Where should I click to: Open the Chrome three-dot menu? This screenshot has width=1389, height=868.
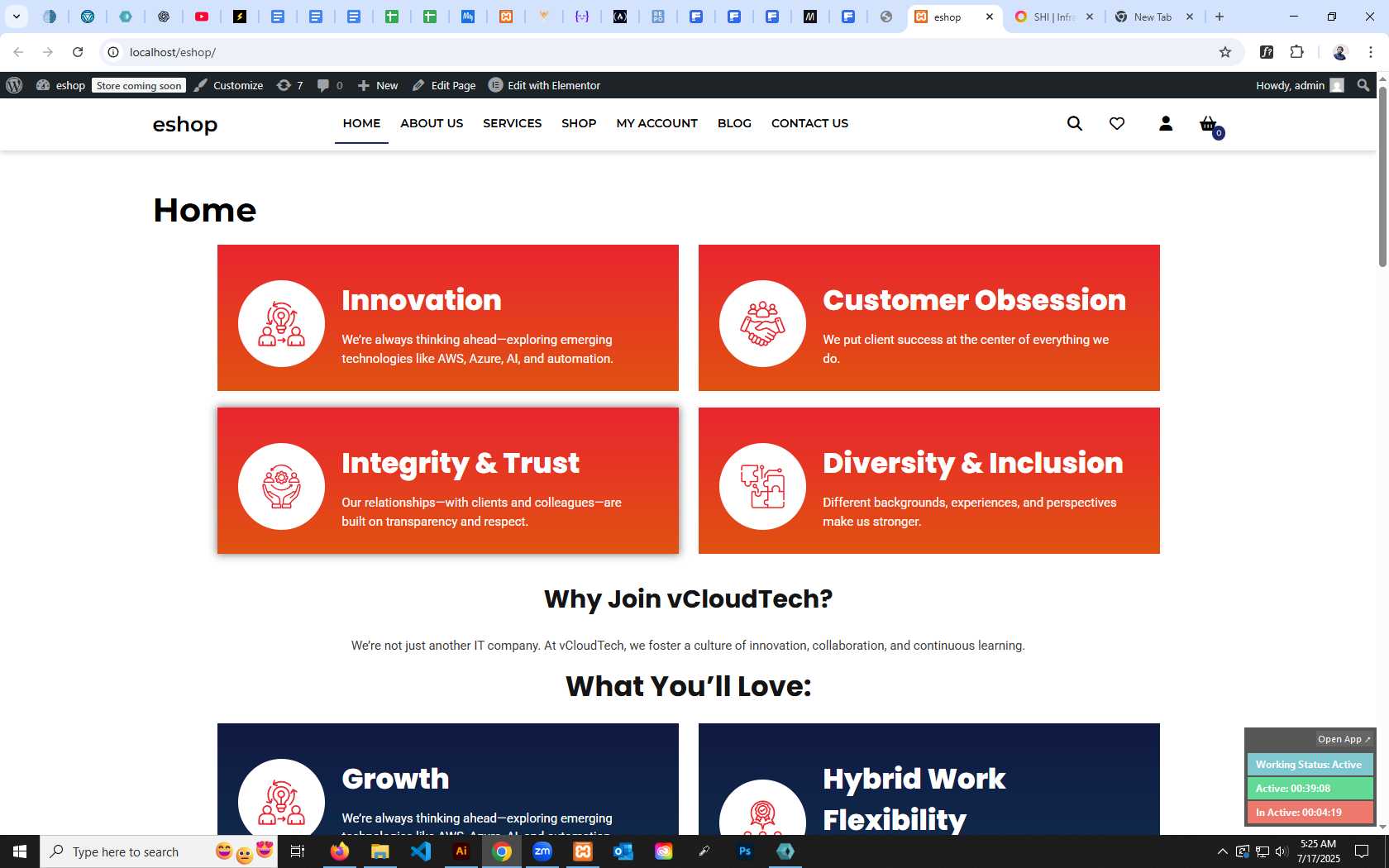tap(1371, 52)
